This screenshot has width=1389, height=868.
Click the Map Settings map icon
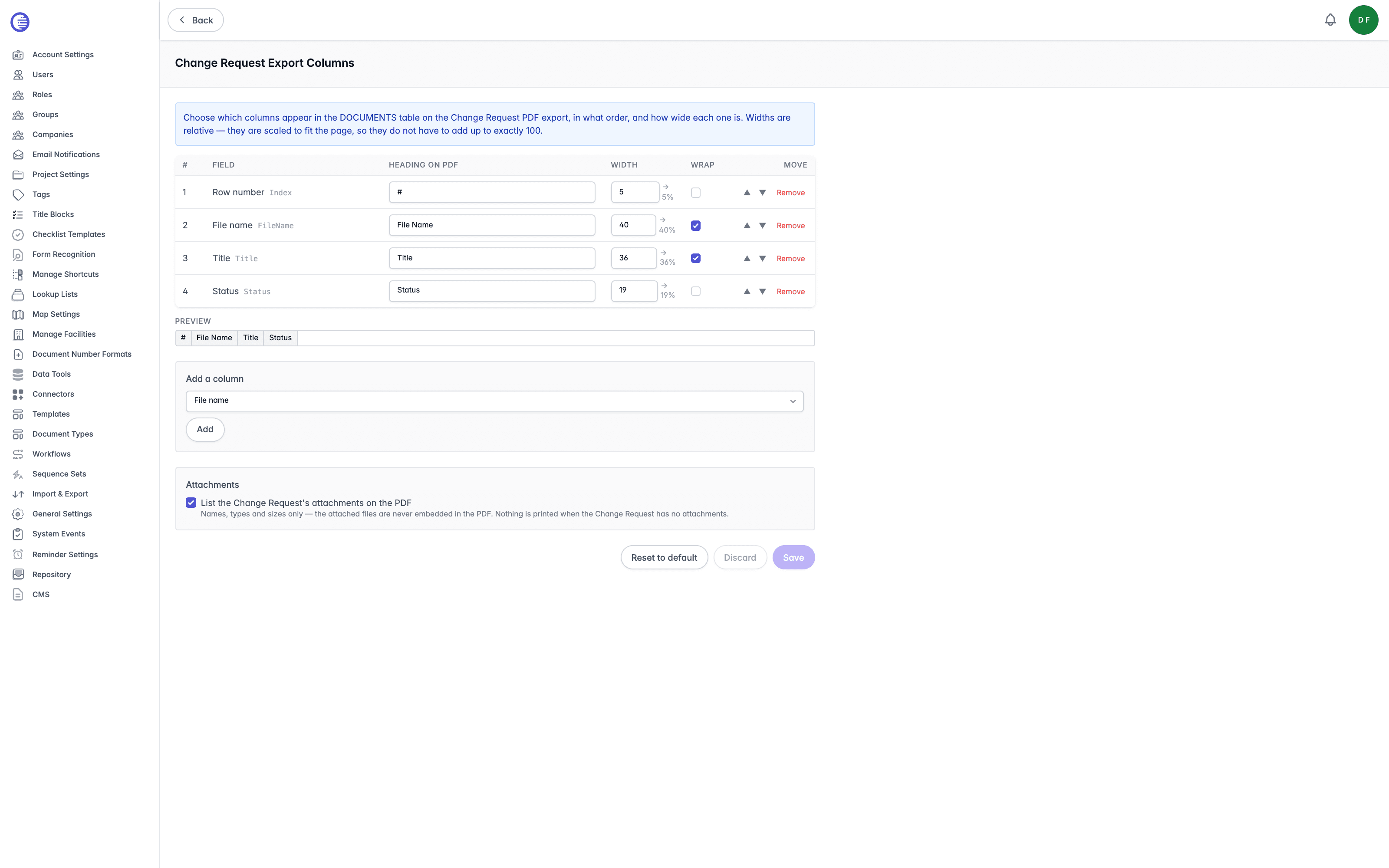[x=18, y=314]
